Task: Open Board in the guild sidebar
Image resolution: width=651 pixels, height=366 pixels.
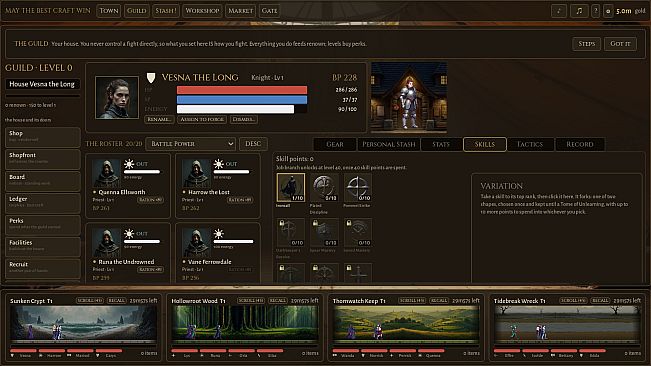Action: point(43,181)
